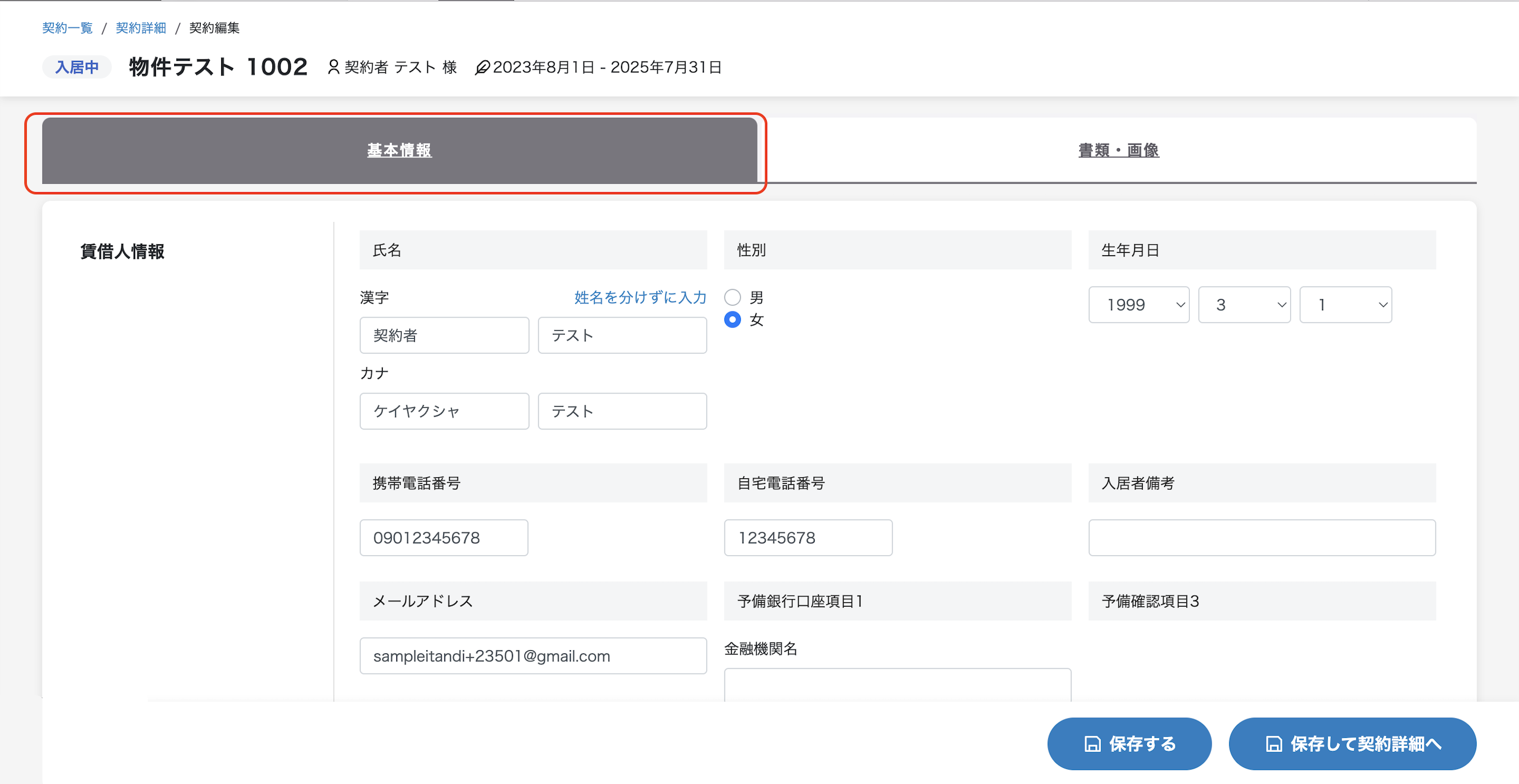Focus the 自宅電話番号 field 12345678
This screenshot has height=784, width=1519.
(x=808, y=538)
